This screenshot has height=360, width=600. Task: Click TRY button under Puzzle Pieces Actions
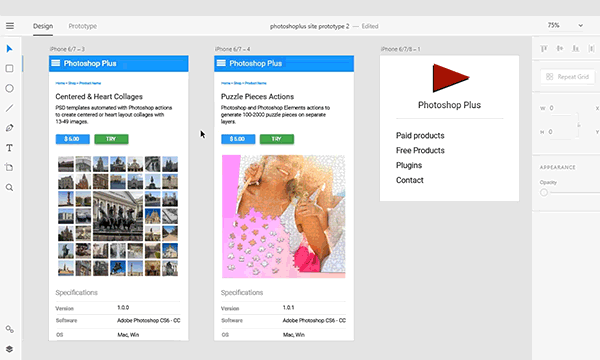click(277, 139)
